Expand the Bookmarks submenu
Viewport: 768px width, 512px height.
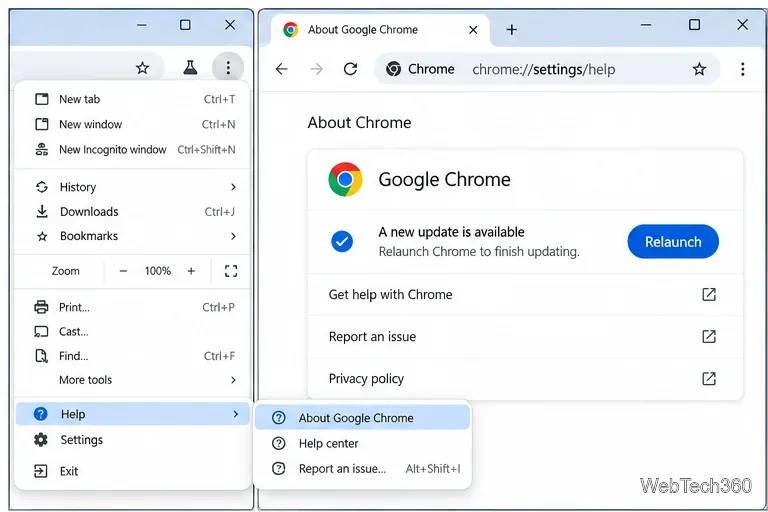tap(133, 236)
